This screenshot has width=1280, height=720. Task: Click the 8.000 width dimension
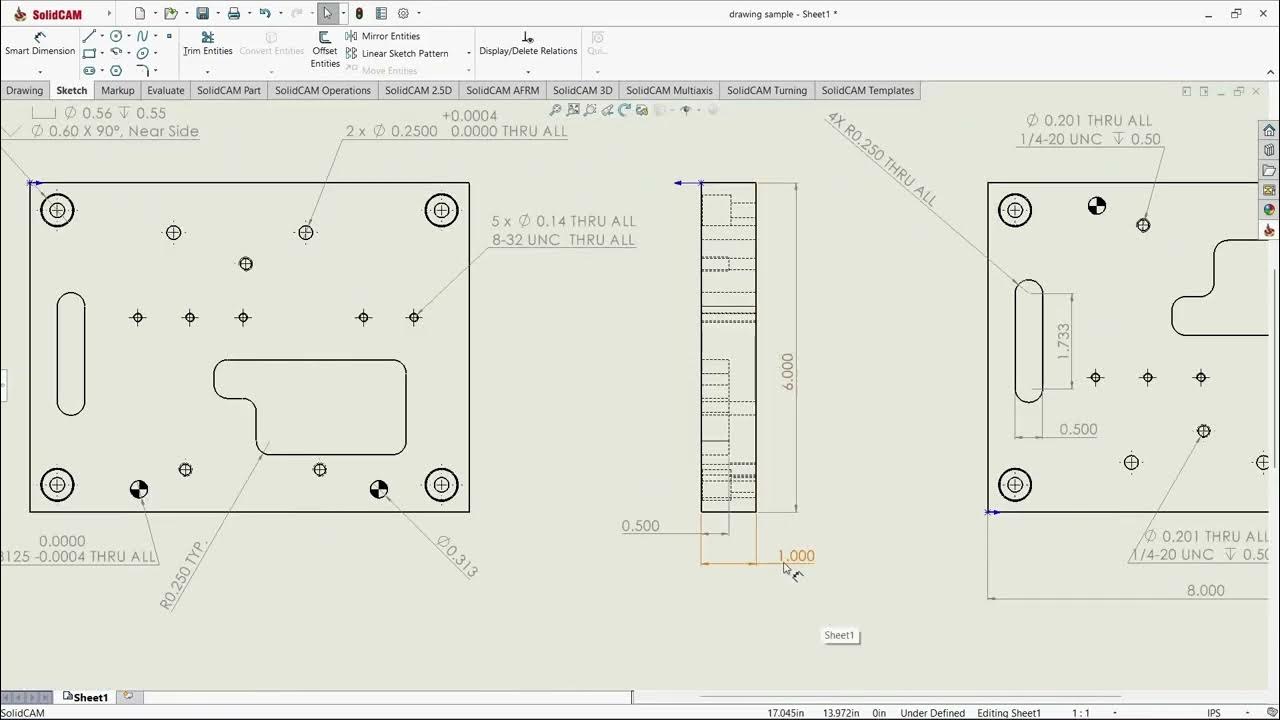(x=1206, y=590)
